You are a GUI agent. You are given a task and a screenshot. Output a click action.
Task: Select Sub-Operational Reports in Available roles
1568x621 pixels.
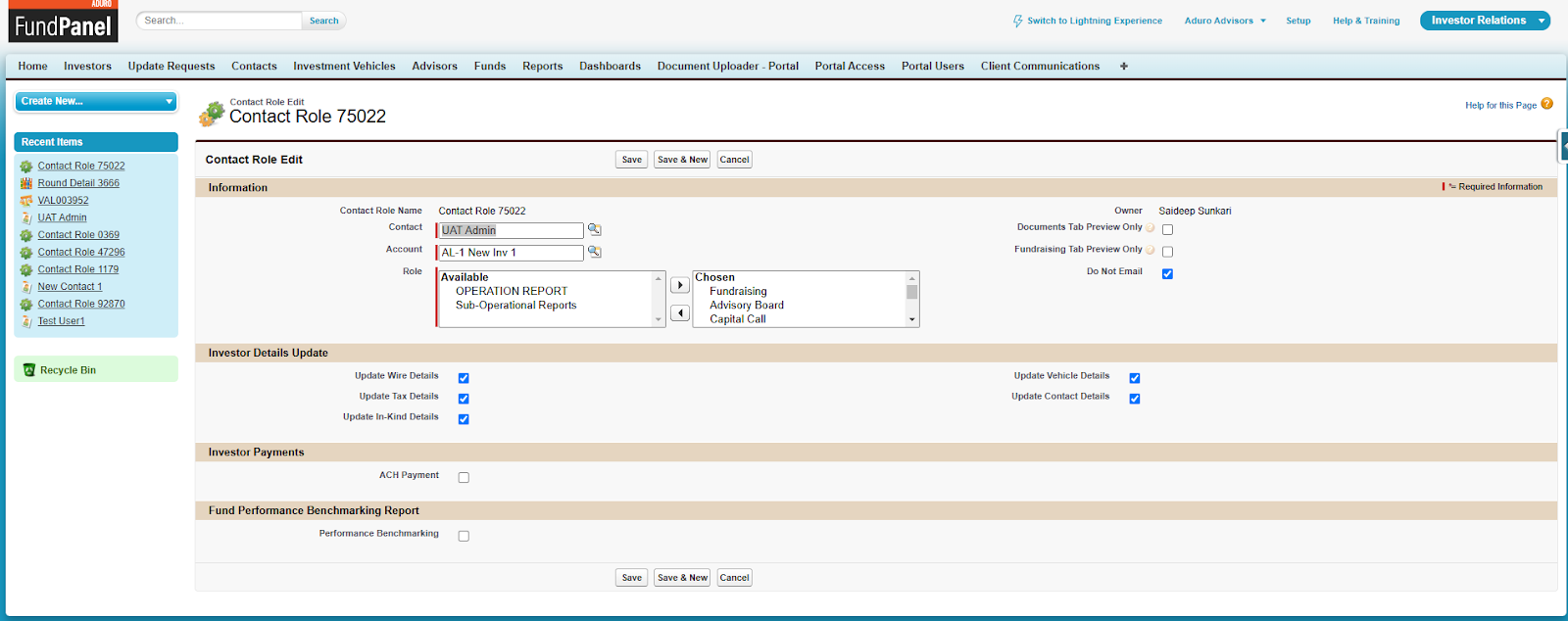[x=516, y=306]
